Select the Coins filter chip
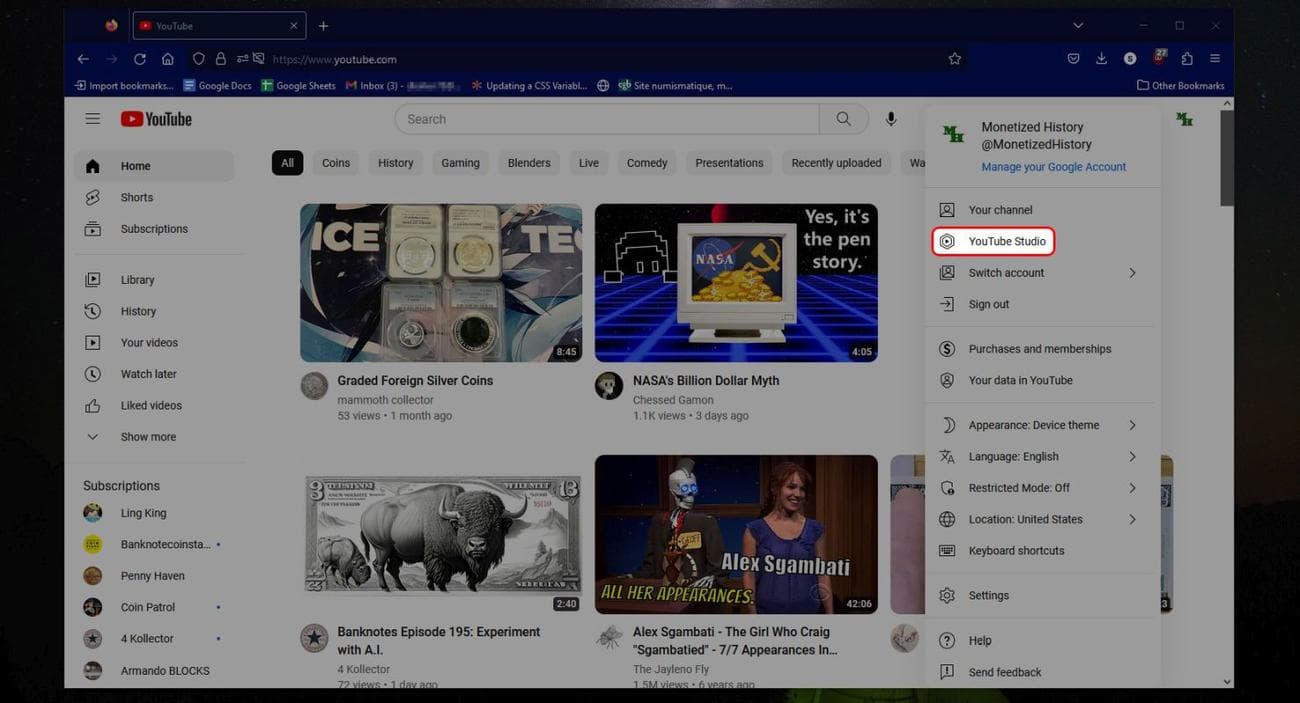This screenshot has width=1300, height=703. tap(336, 163)
